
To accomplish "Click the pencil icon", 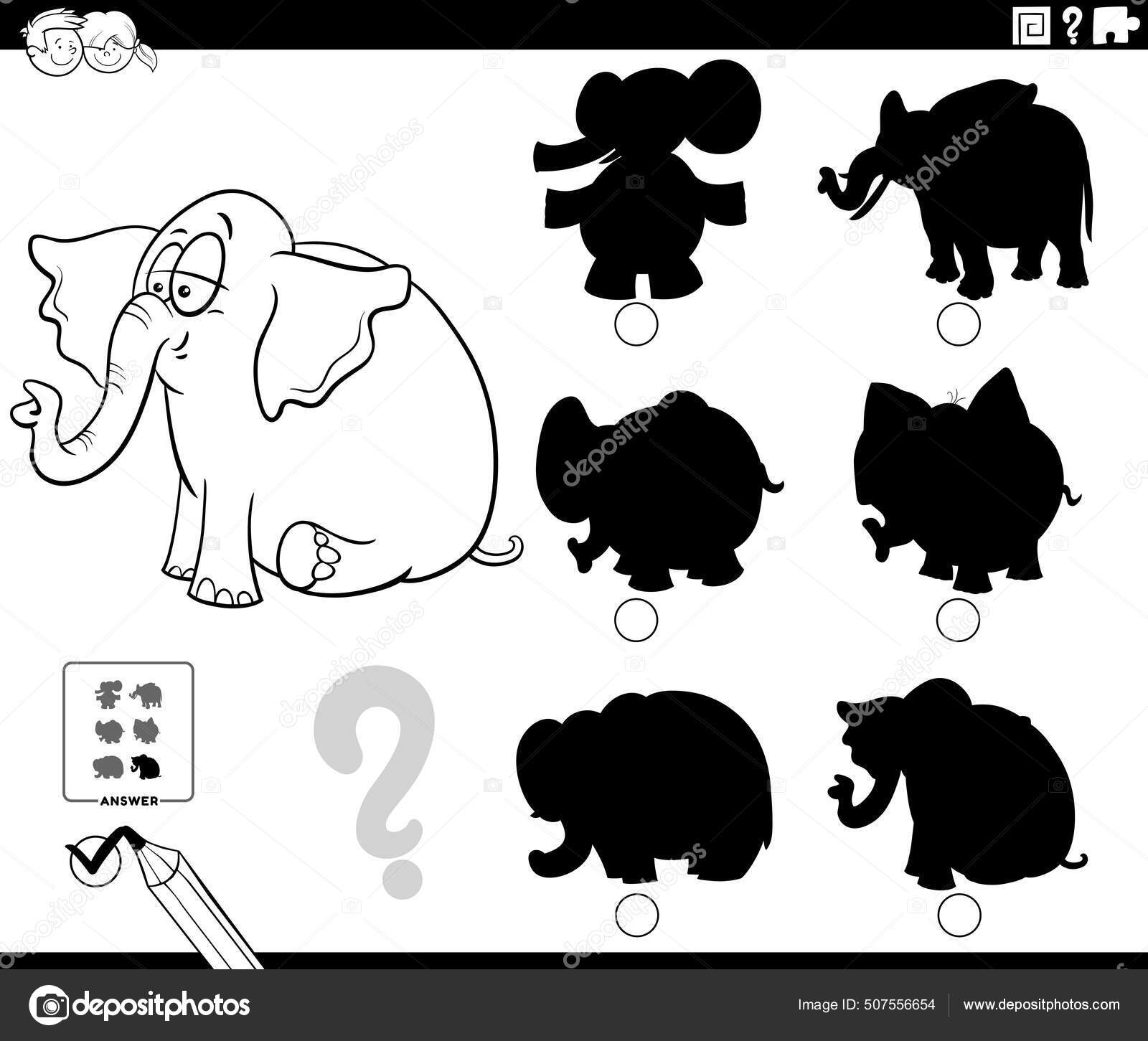I will [194, 897].
